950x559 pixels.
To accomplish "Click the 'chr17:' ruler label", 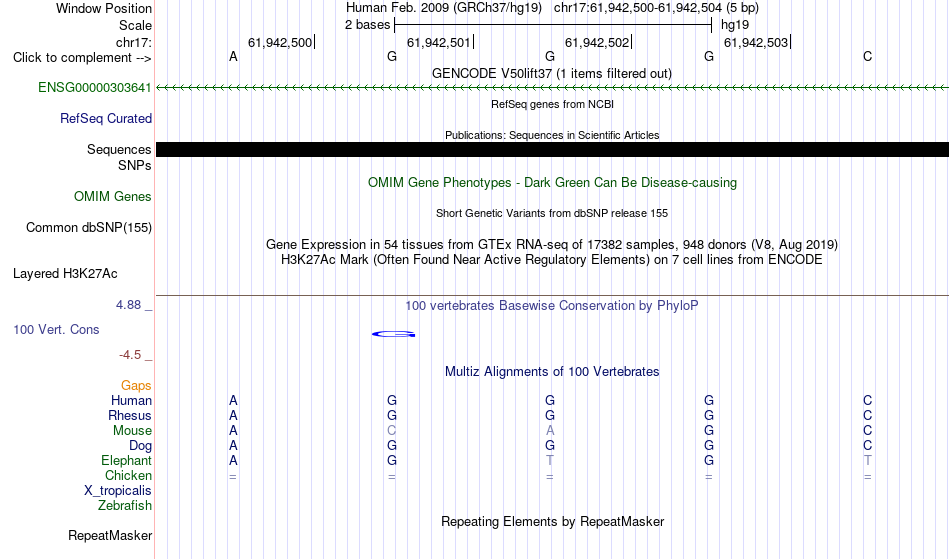I will tap(133, 42).
